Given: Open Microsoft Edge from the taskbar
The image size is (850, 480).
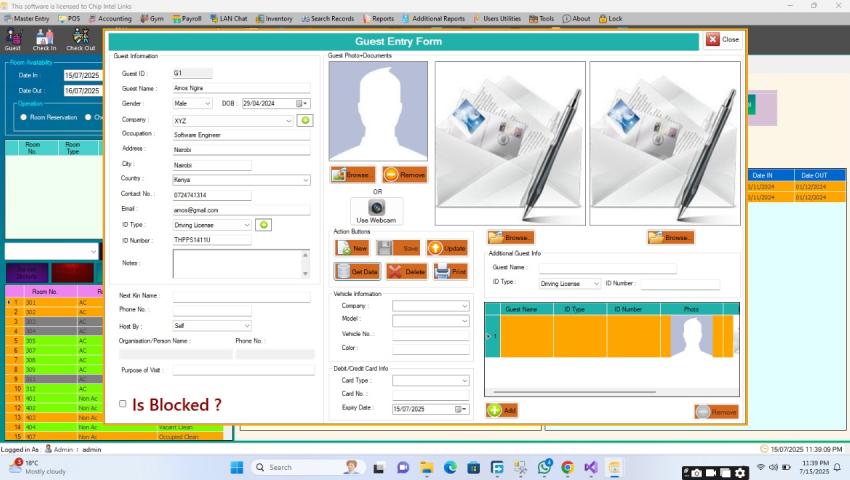Looking at the screenshot, I should coord(450,467).
